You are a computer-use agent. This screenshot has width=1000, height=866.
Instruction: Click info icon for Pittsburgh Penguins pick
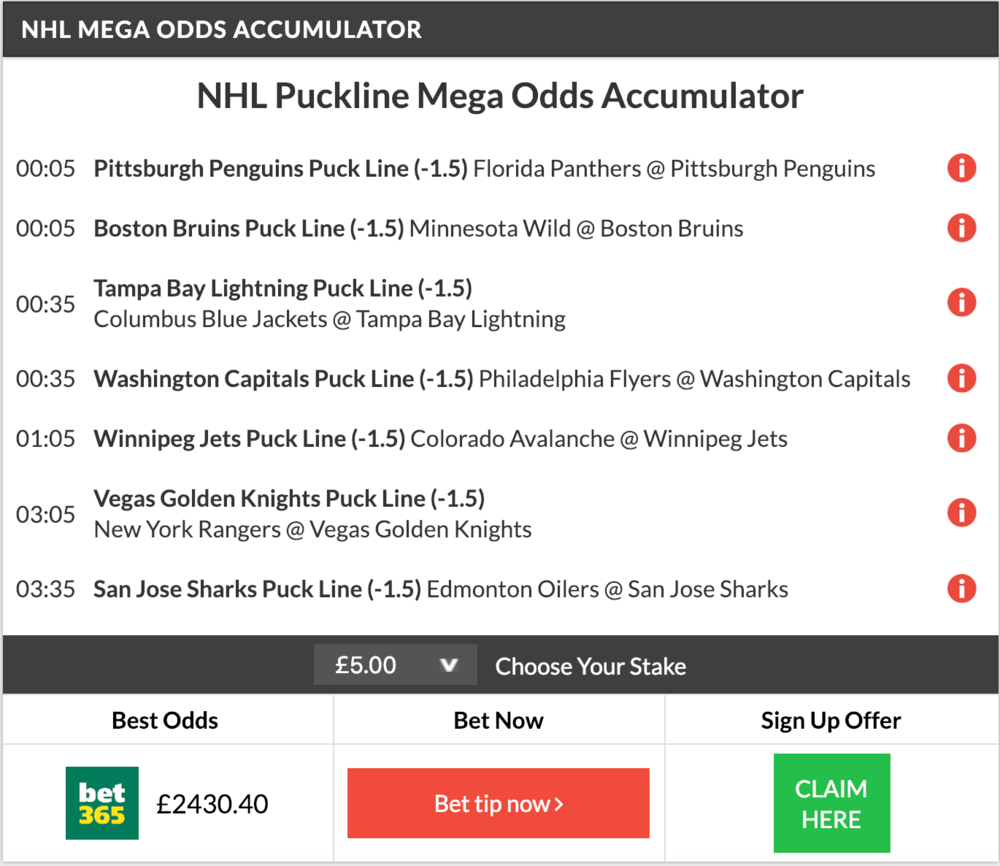click(961, 168)
